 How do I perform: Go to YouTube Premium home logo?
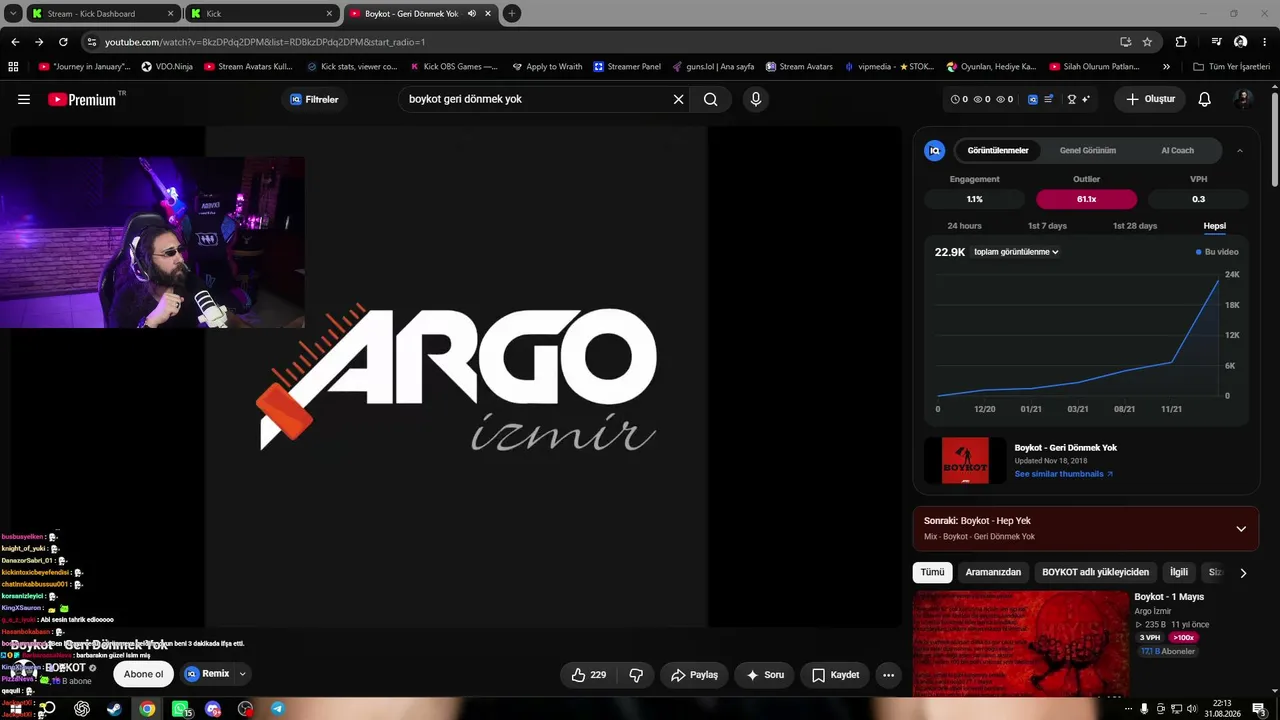click(82, 99)
